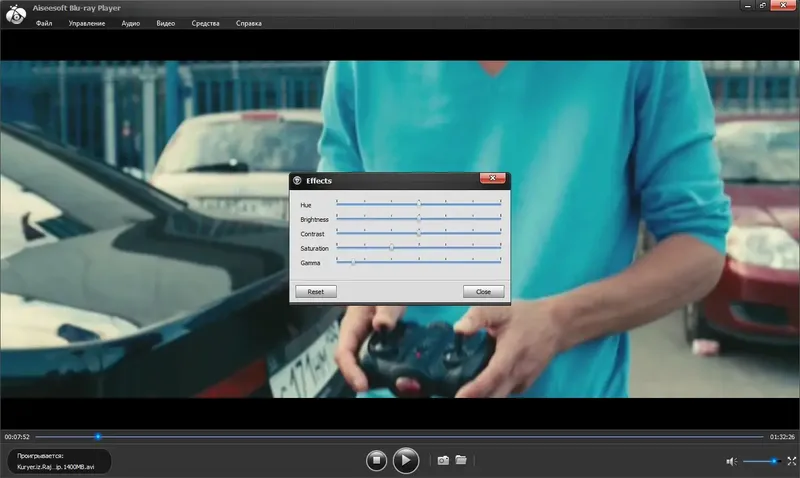Start playback with the Play button
The image size is (800, 478).
[x=406, y=460]
